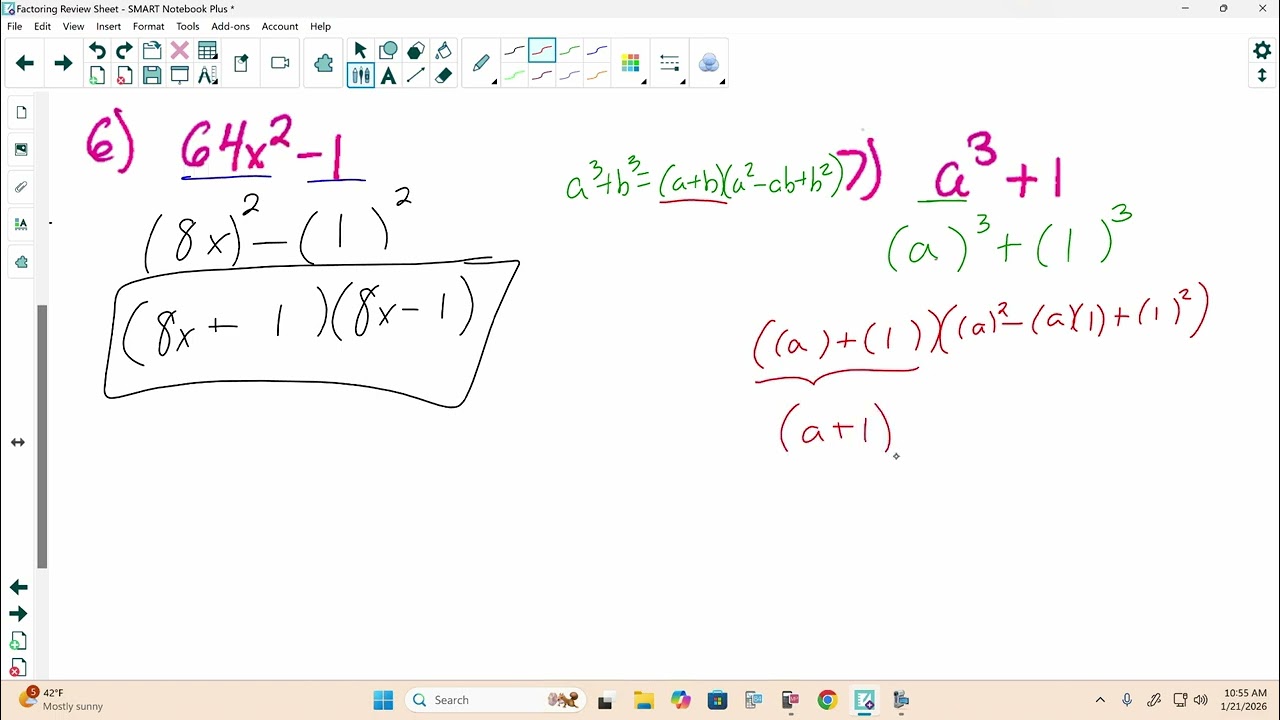This screenshot has width=1280, height=720.
Task: Select the Shapes tool
Action: pos(389,50)
